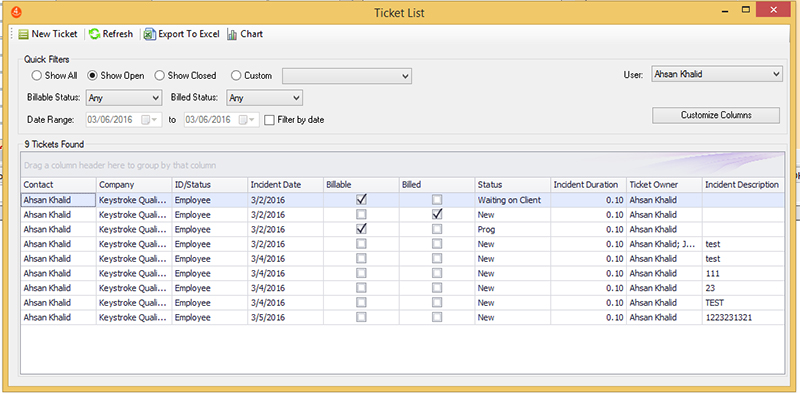Expand the Billable Status dropdown
Viewport: 800px width, 393px height.
tap(124, 97)
